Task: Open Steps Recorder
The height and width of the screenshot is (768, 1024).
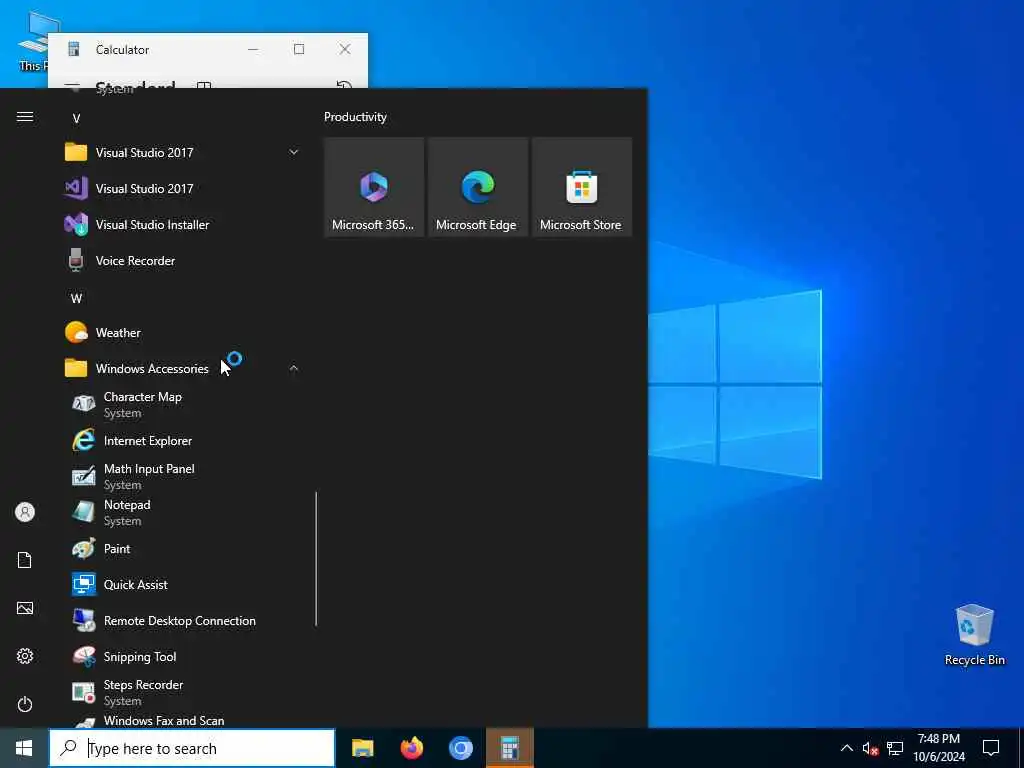Action: click(181, 692)
